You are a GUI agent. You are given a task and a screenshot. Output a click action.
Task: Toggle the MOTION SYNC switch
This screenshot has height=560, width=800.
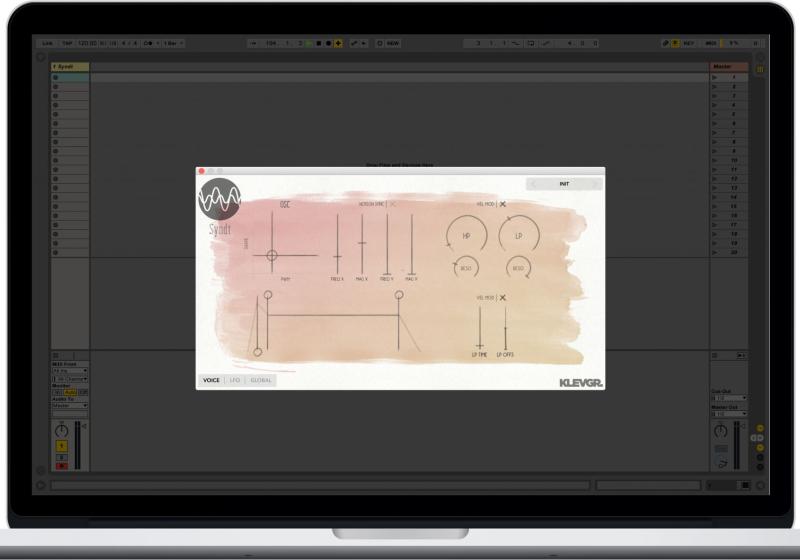pos(393,204)
